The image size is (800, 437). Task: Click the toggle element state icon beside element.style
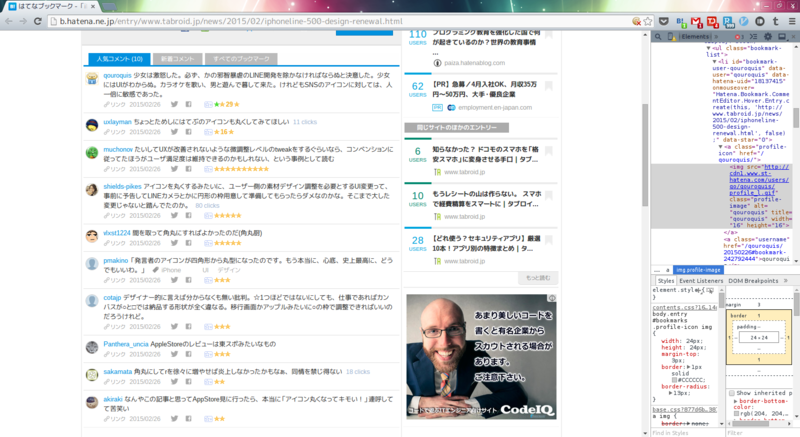tap(710, 290)
